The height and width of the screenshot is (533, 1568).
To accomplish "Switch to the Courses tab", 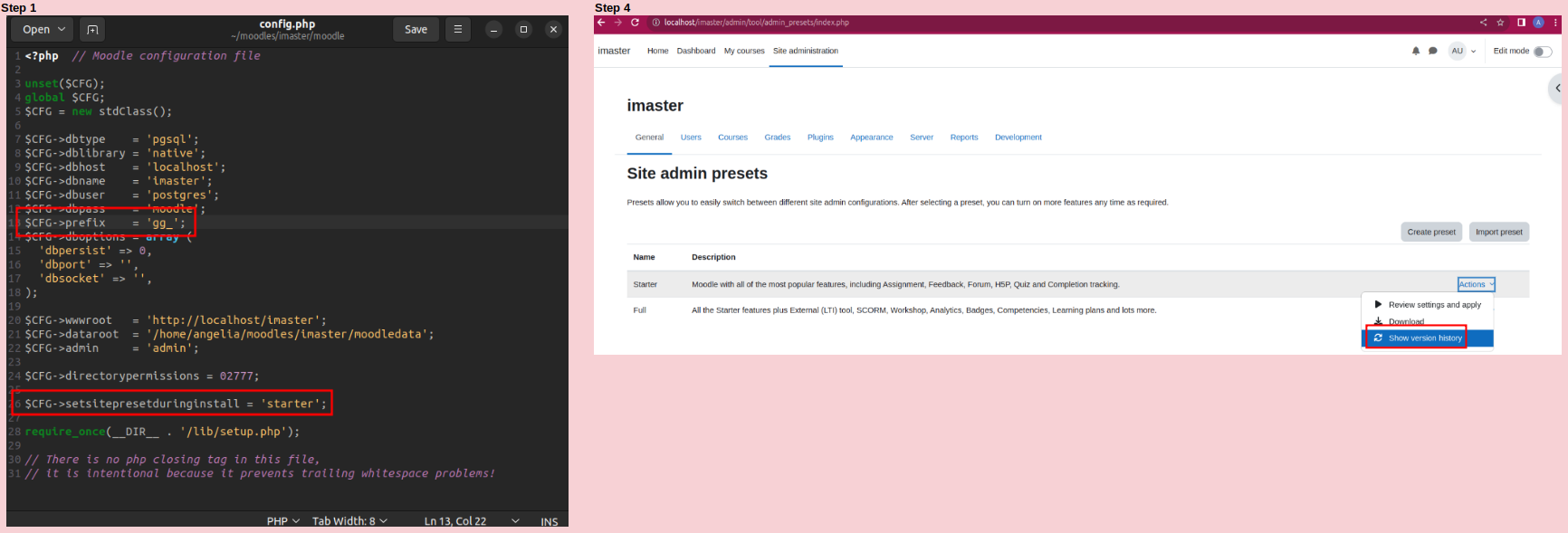I will [732, 138].
